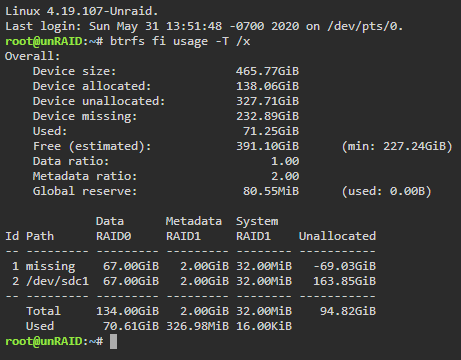This screenshot has height=360, width=461.
Task: Click the terminal cursor block at the prompt
Action: click(x=113, y=342)
